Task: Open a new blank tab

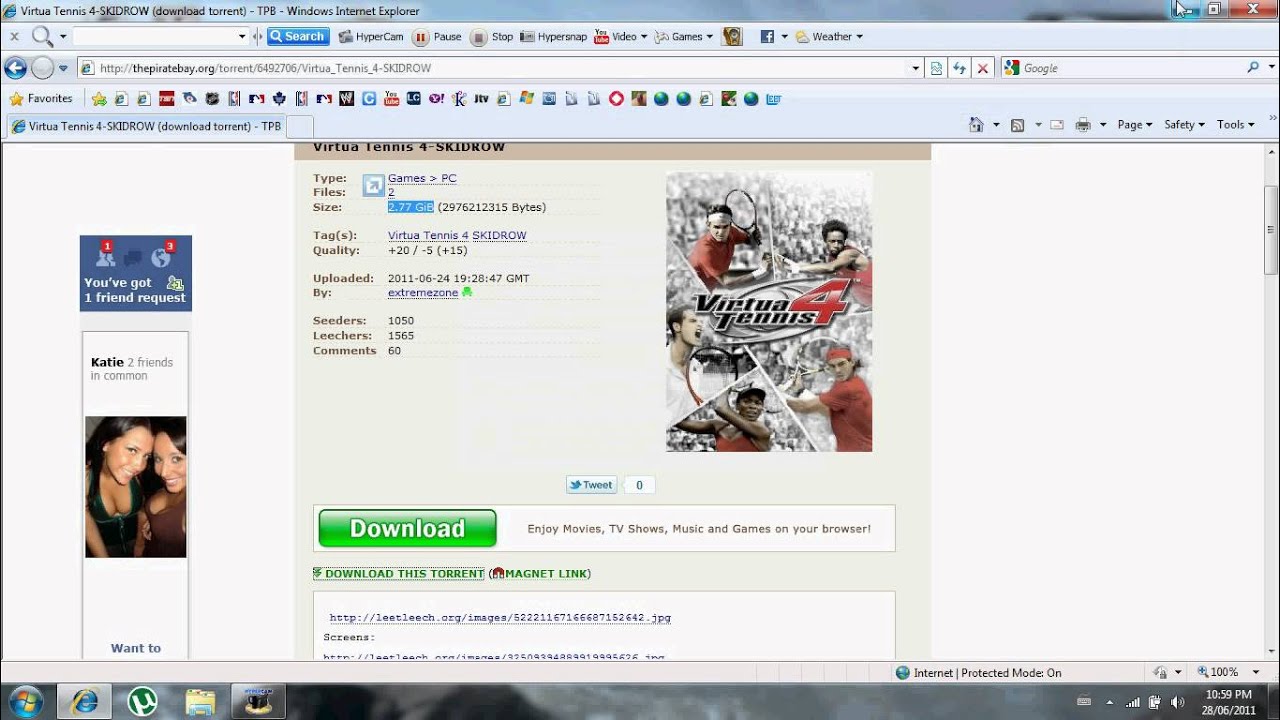Action: [x=300, y=126]
